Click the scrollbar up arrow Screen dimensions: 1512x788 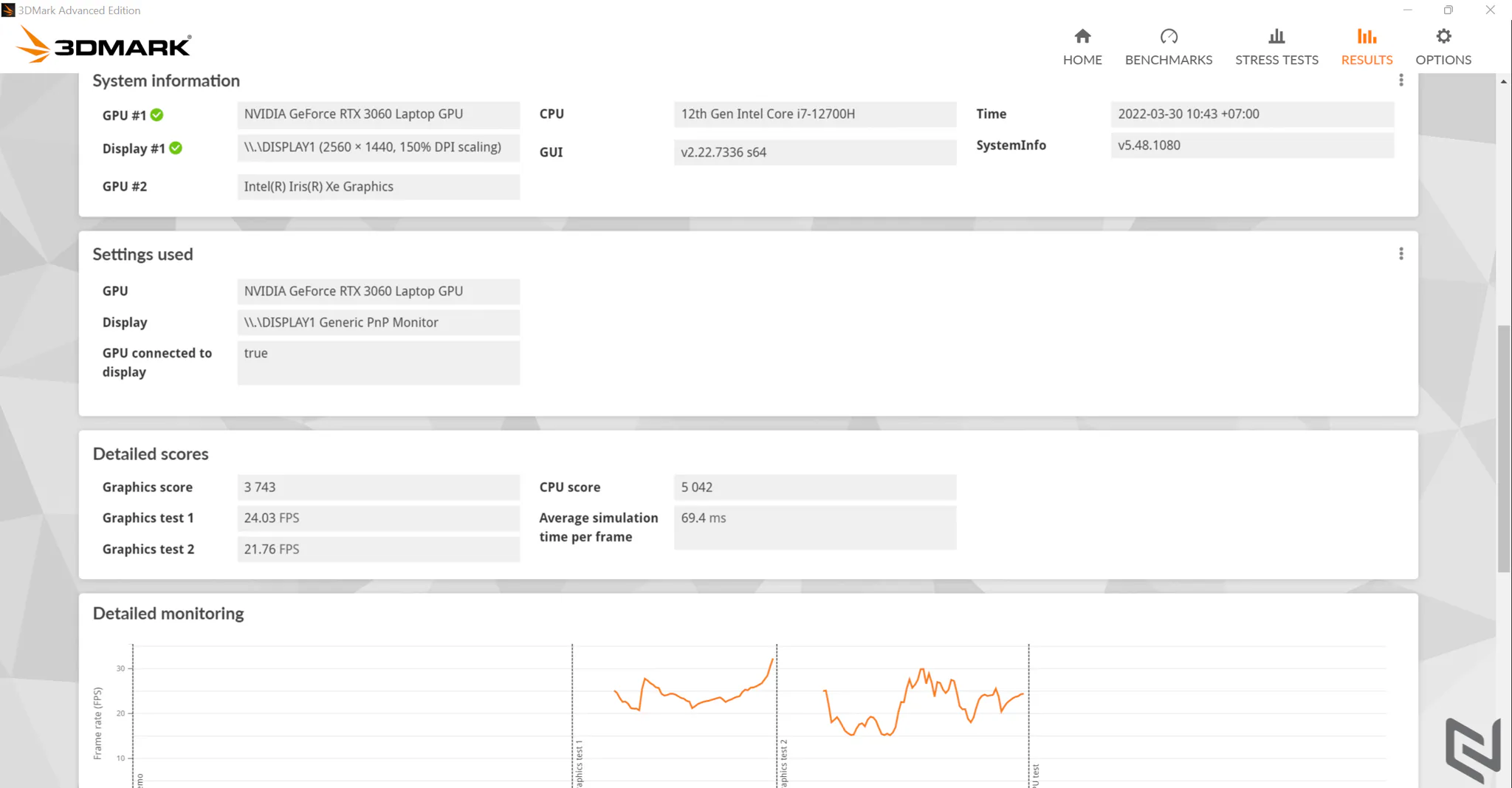pos(1503,81)
